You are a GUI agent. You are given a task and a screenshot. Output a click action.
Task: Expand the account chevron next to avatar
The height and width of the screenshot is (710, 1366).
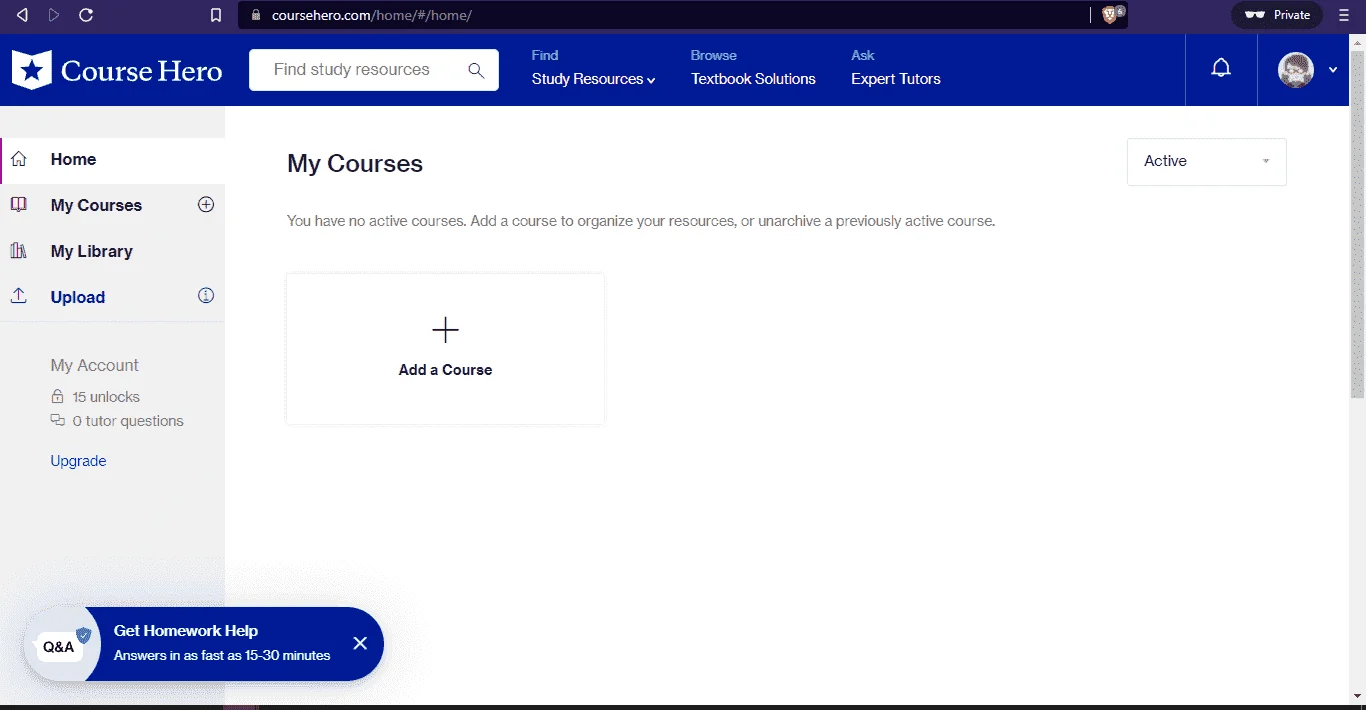1333,70
